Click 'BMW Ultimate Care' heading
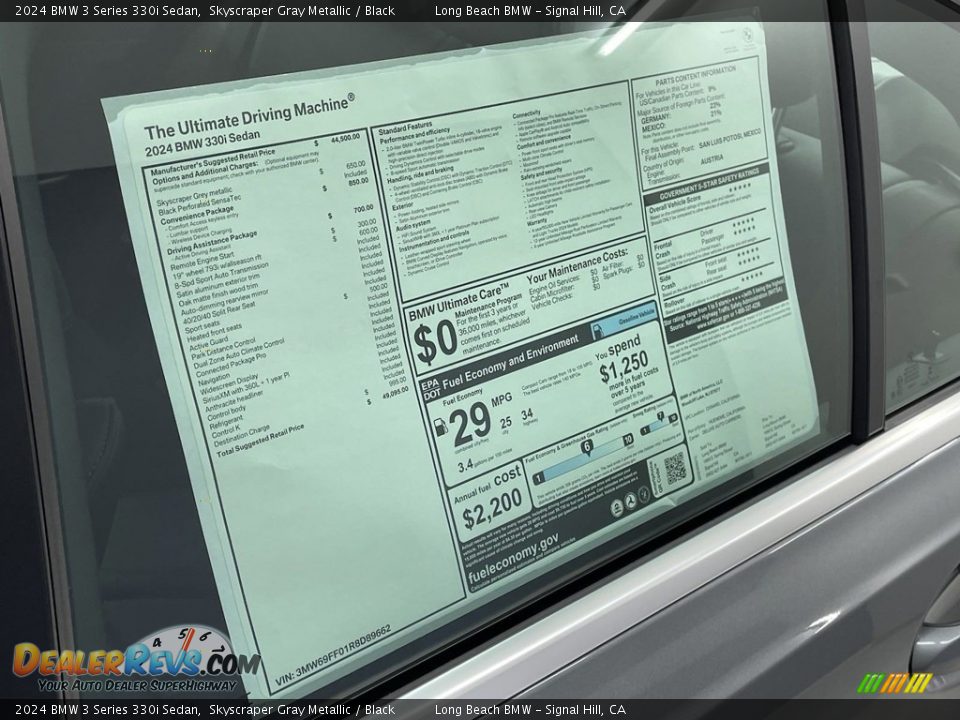The width and height of the screenshot is (960, 720). (x=459, y=302)
